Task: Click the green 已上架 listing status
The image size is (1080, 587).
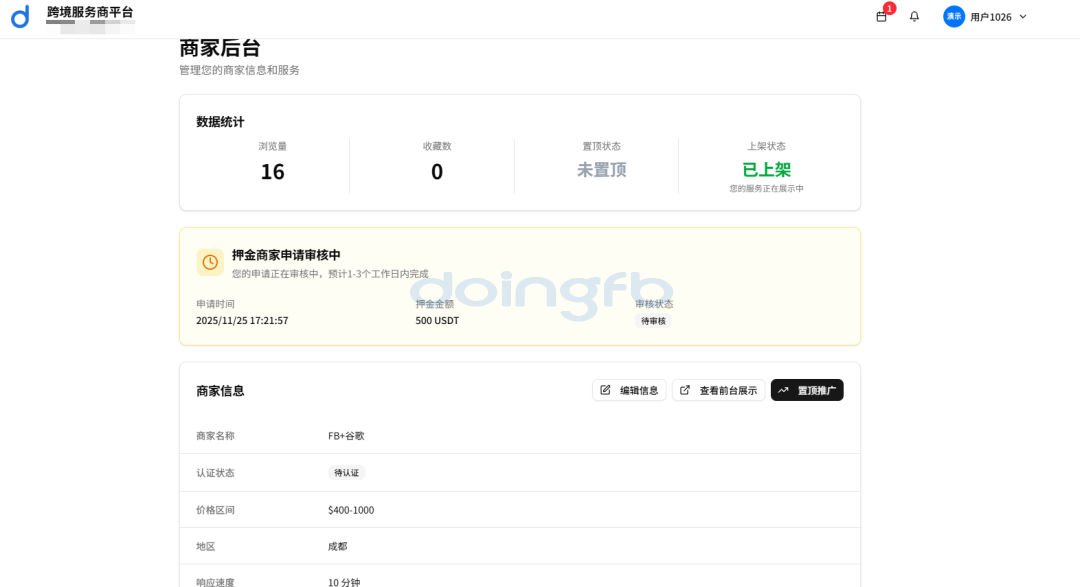Action: [766, 170]
